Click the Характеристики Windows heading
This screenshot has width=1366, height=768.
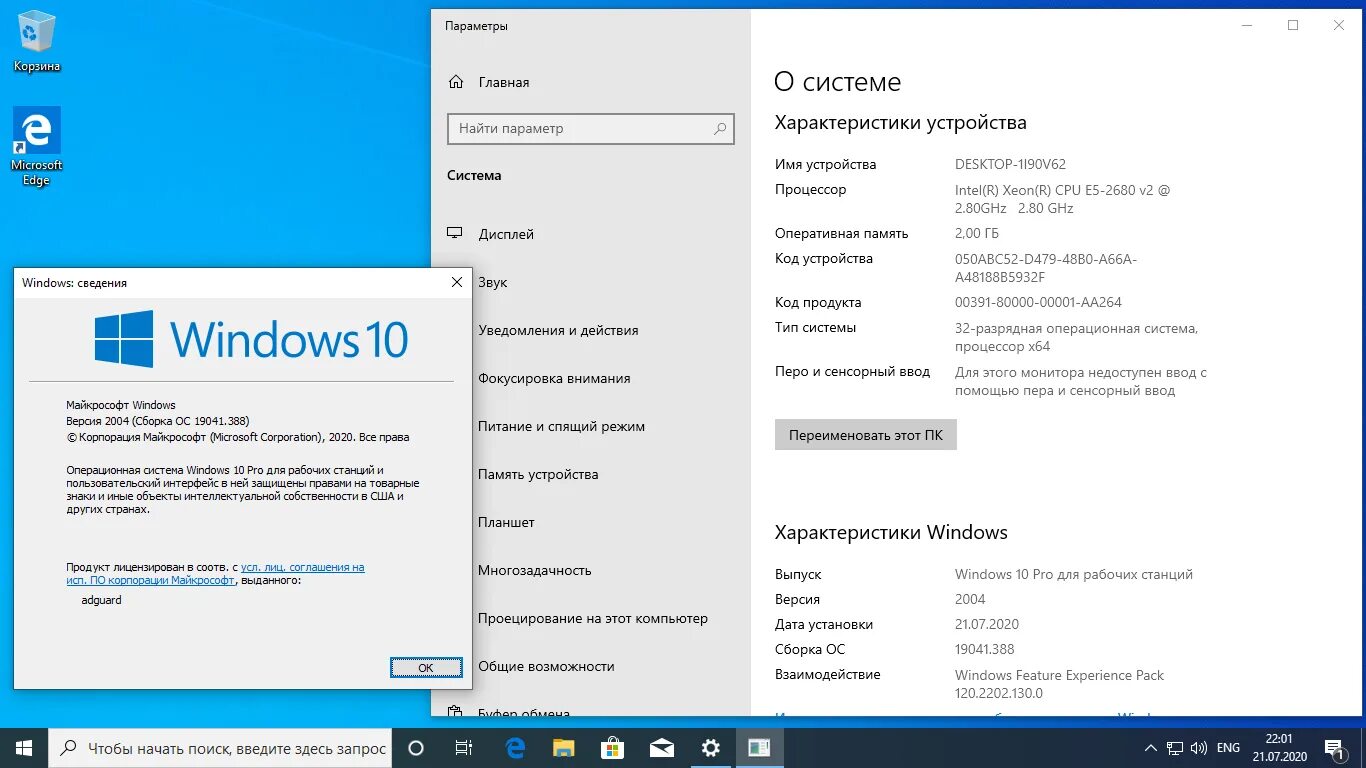click(891, 532)
